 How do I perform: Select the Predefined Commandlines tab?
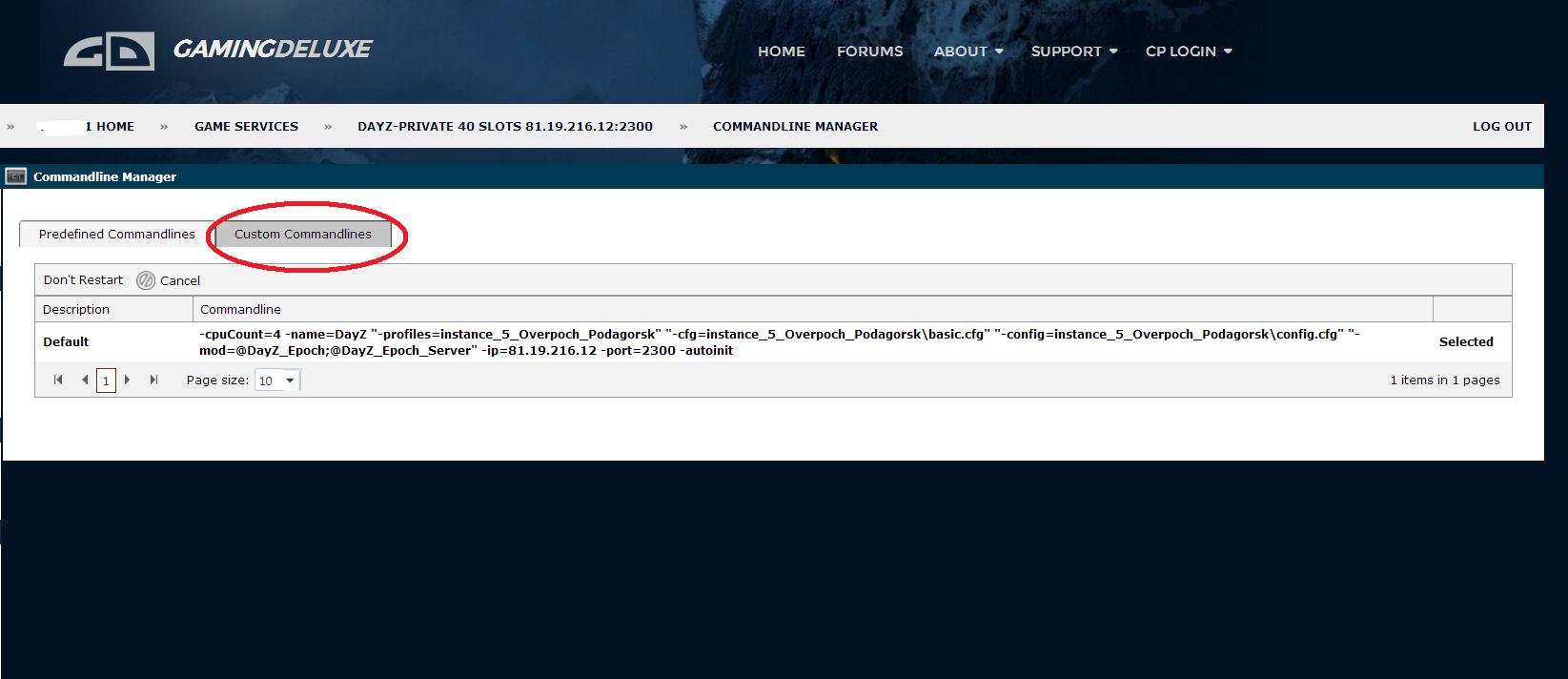pyautogui.click(x=116, y=235)
